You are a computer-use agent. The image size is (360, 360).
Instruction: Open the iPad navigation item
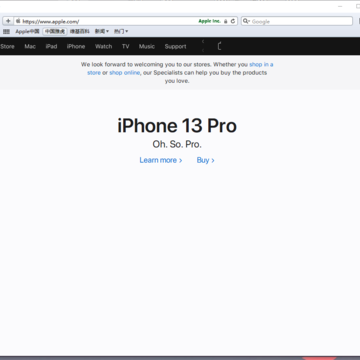coord(51,46)
